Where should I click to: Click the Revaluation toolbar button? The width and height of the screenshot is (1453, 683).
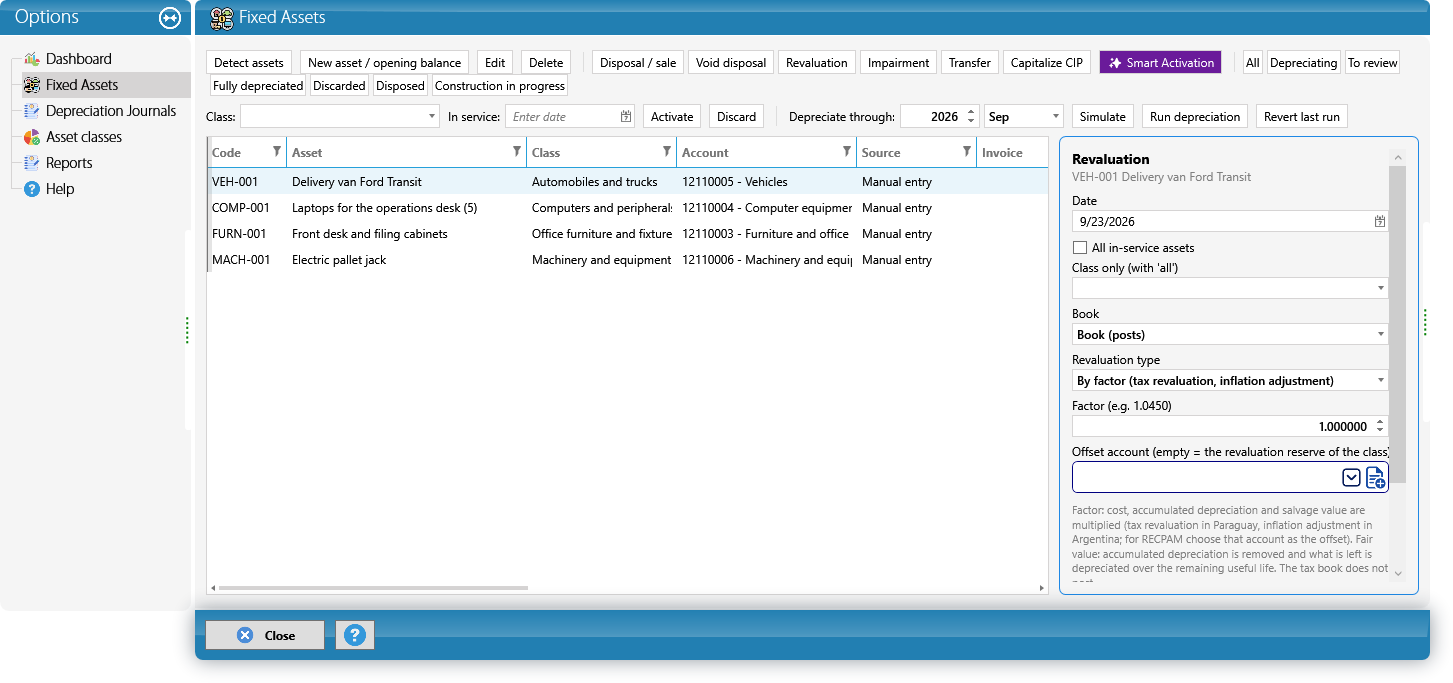pyautogui.click(x=817, y=62)
